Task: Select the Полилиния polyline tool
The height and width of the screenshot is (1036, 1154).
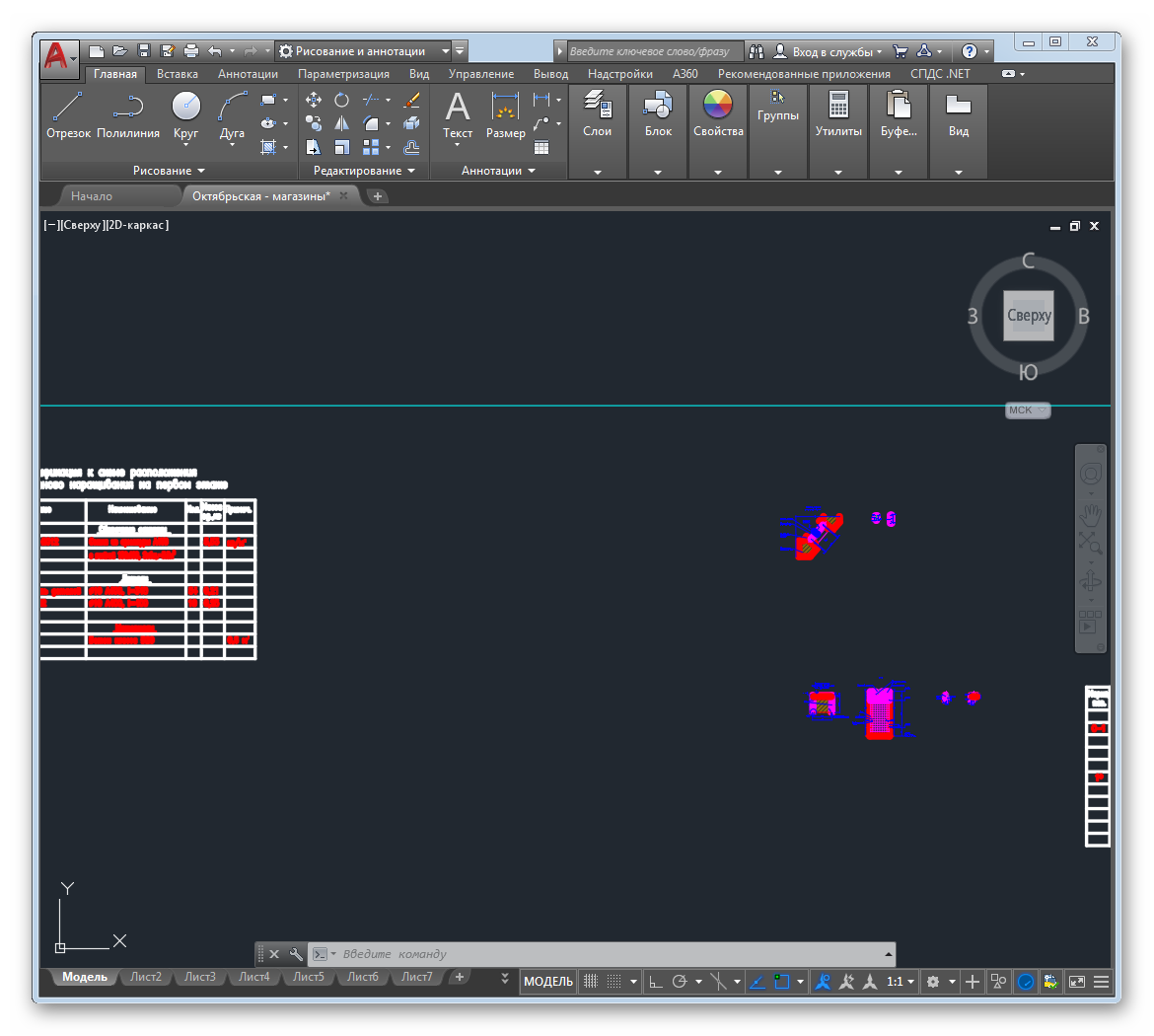Action: pos(128,115)
